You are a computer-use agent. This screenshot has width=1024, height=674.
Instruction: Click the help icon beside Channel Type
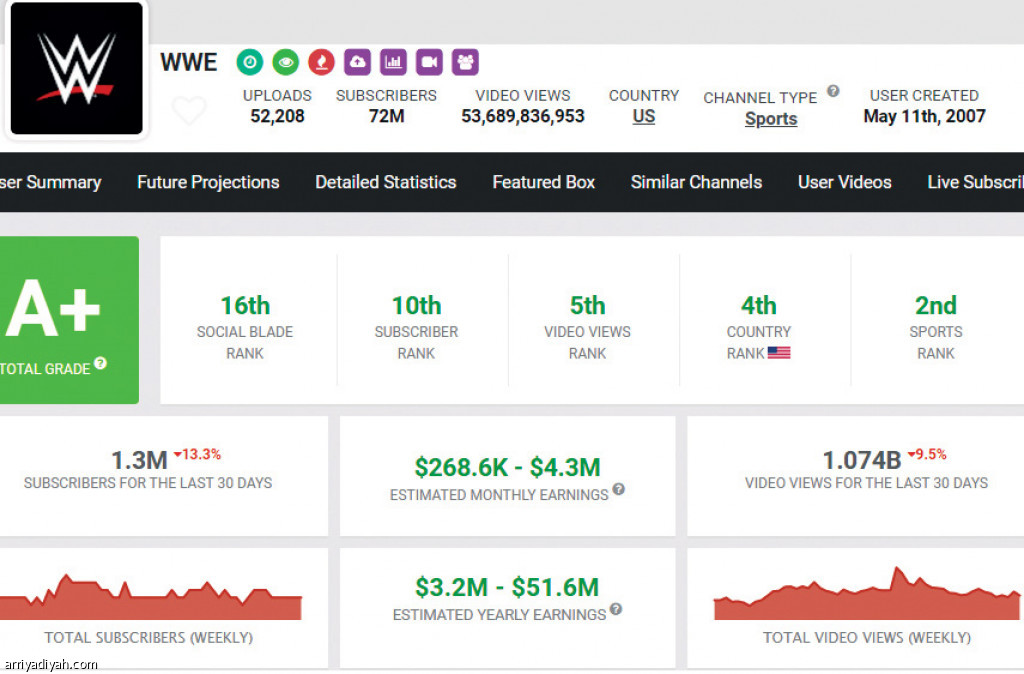(x=833, y=92)
